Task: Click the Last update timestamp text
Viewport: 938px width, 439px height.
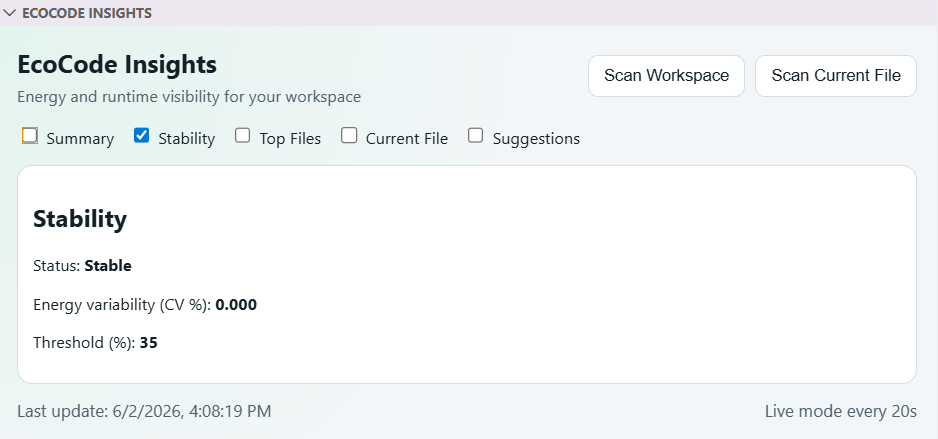Action: pos(144,411)
